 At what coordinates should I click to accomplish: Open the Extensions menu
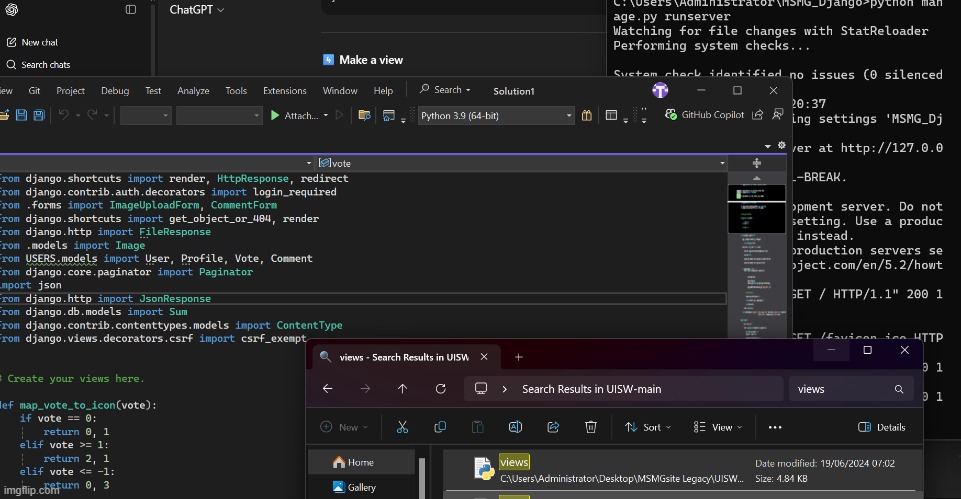[x=284, y=90]
